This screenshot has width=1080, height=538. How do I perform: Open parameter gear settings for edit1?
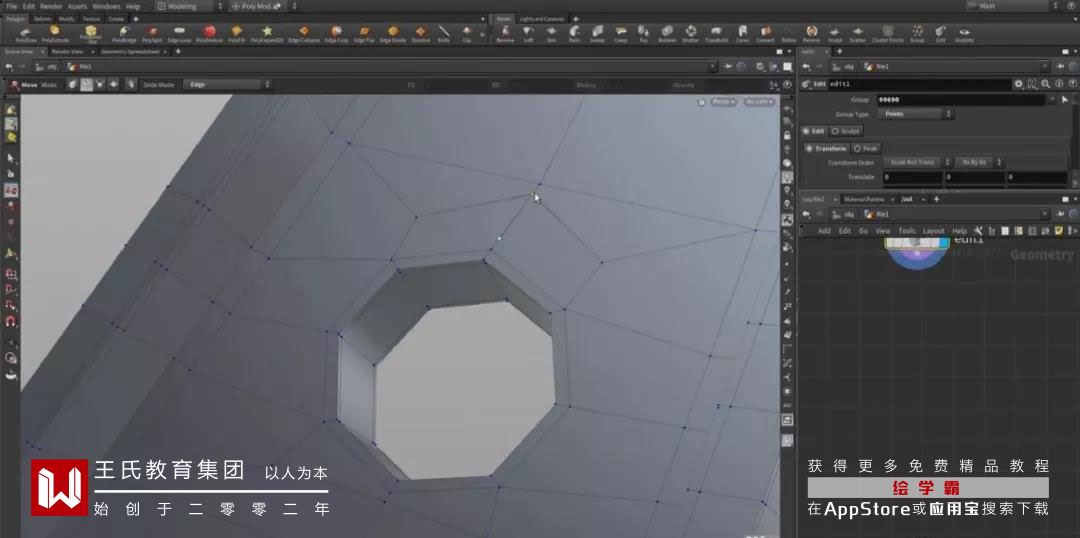[1019, 84]
